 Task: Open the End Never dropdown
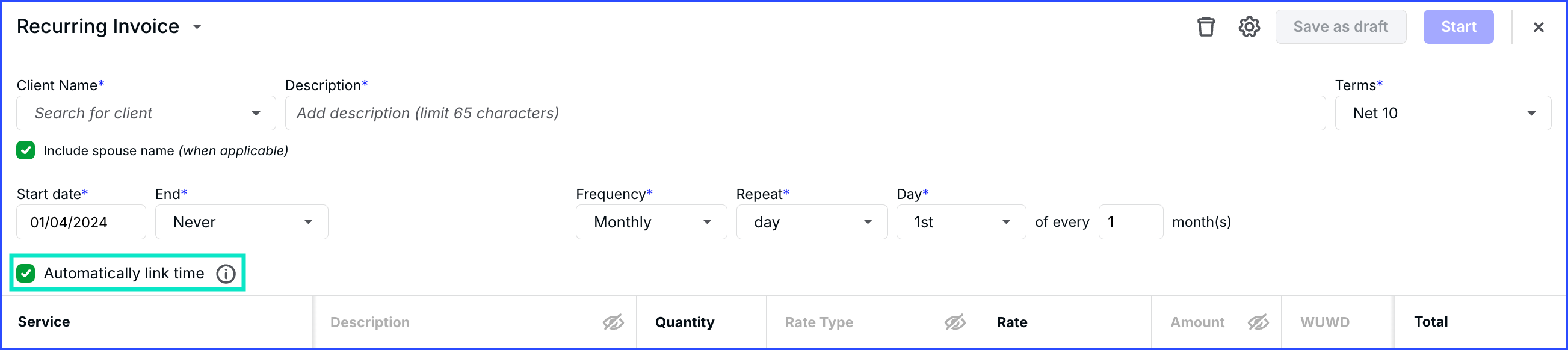tap(242, 222)
